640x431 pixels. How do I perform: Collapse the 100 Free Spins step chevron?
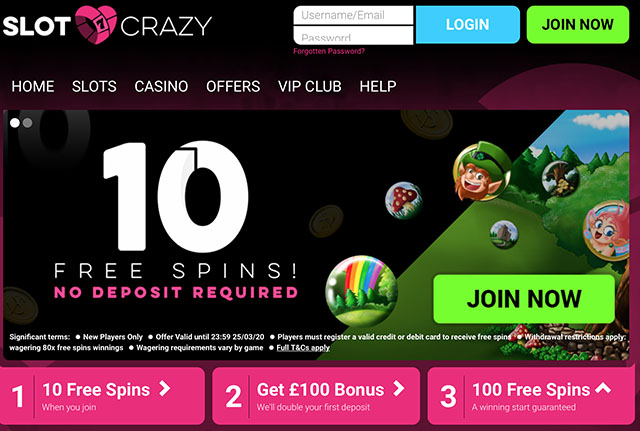603,388
